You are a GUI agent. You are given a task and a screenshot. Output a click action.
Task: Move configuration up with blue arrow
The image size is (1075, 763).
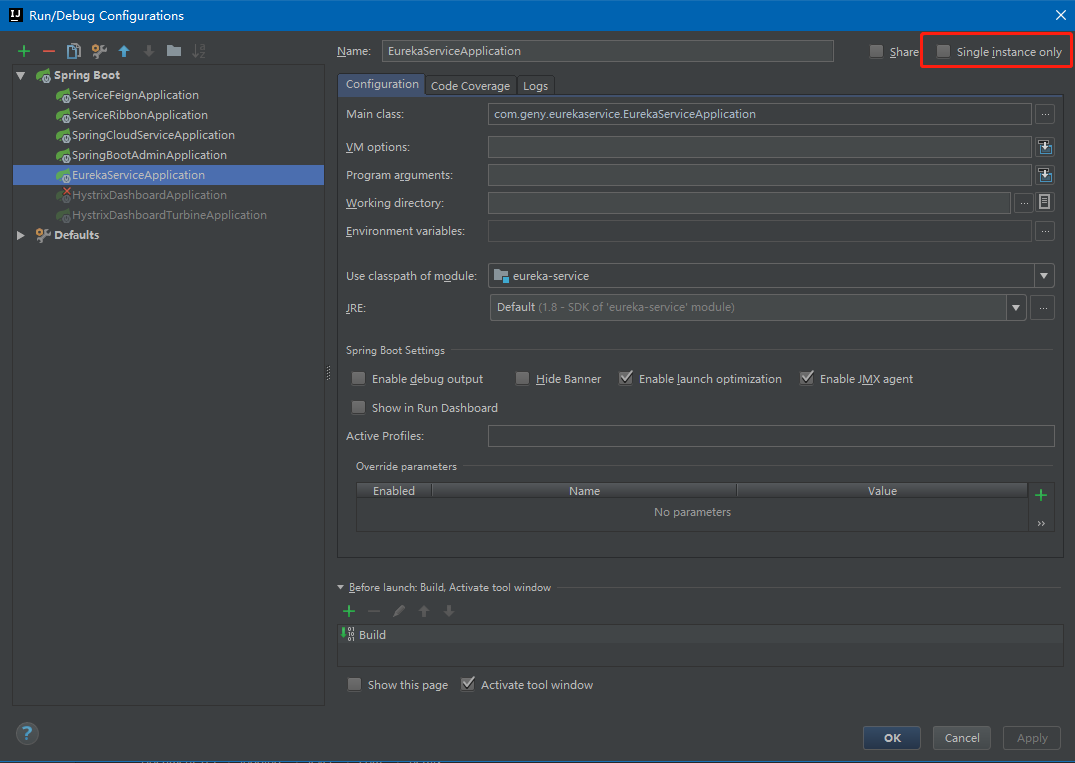[124, 51]
